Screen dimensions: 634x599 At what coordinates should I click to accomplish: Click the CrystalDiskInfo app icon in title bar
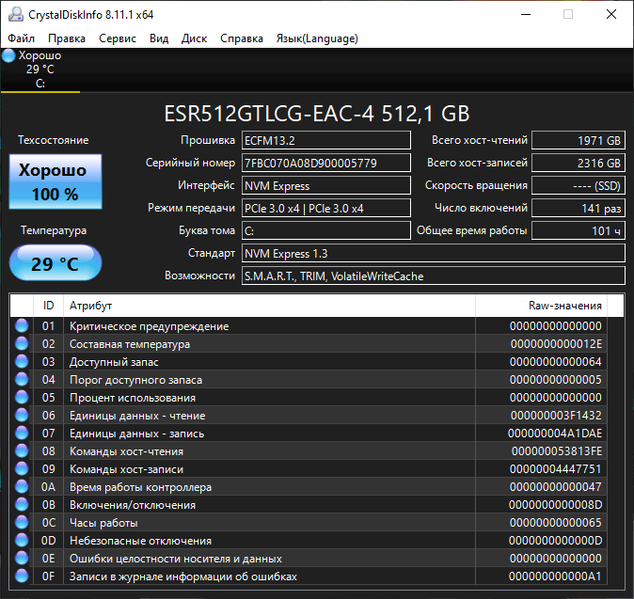coord(14,15)
